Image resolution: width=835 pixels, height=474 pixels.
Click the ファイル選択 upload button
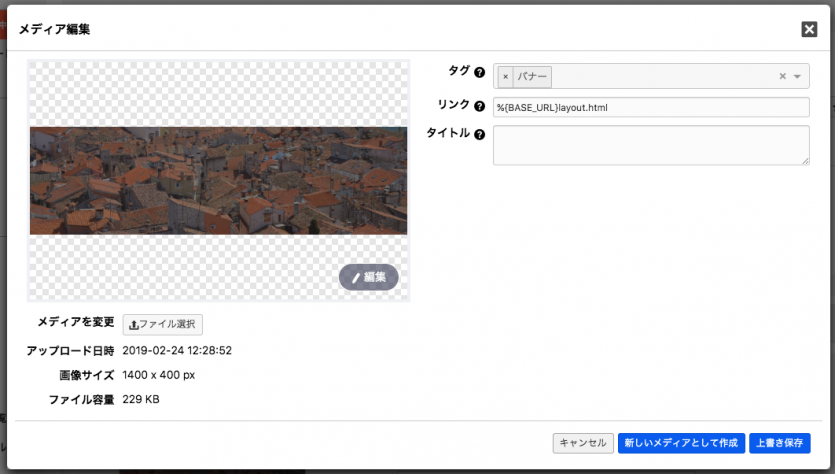(x=163, y=324)
